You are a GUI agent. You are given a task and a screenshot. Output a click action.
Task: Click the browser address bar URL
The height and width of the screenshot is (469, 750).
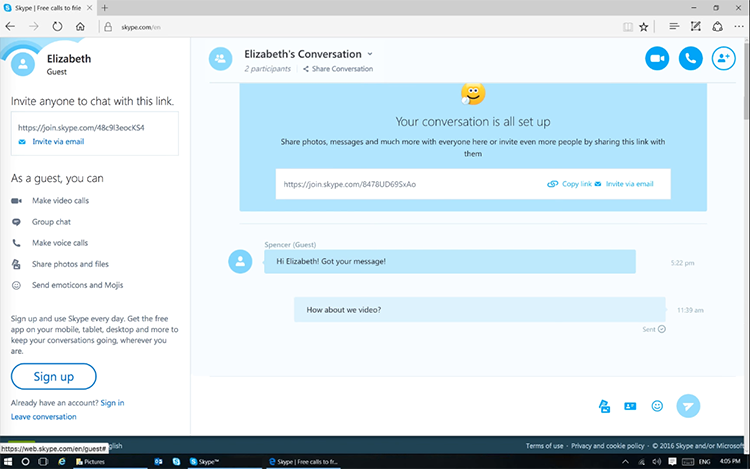tap(141, 27)
